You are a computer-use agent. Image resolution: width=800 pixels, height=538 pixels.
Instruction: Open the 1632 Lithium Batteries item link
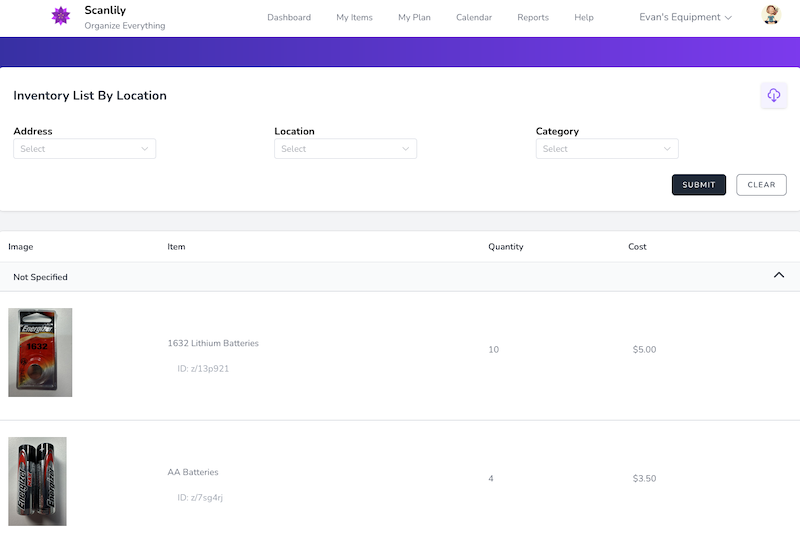(213, 343)
